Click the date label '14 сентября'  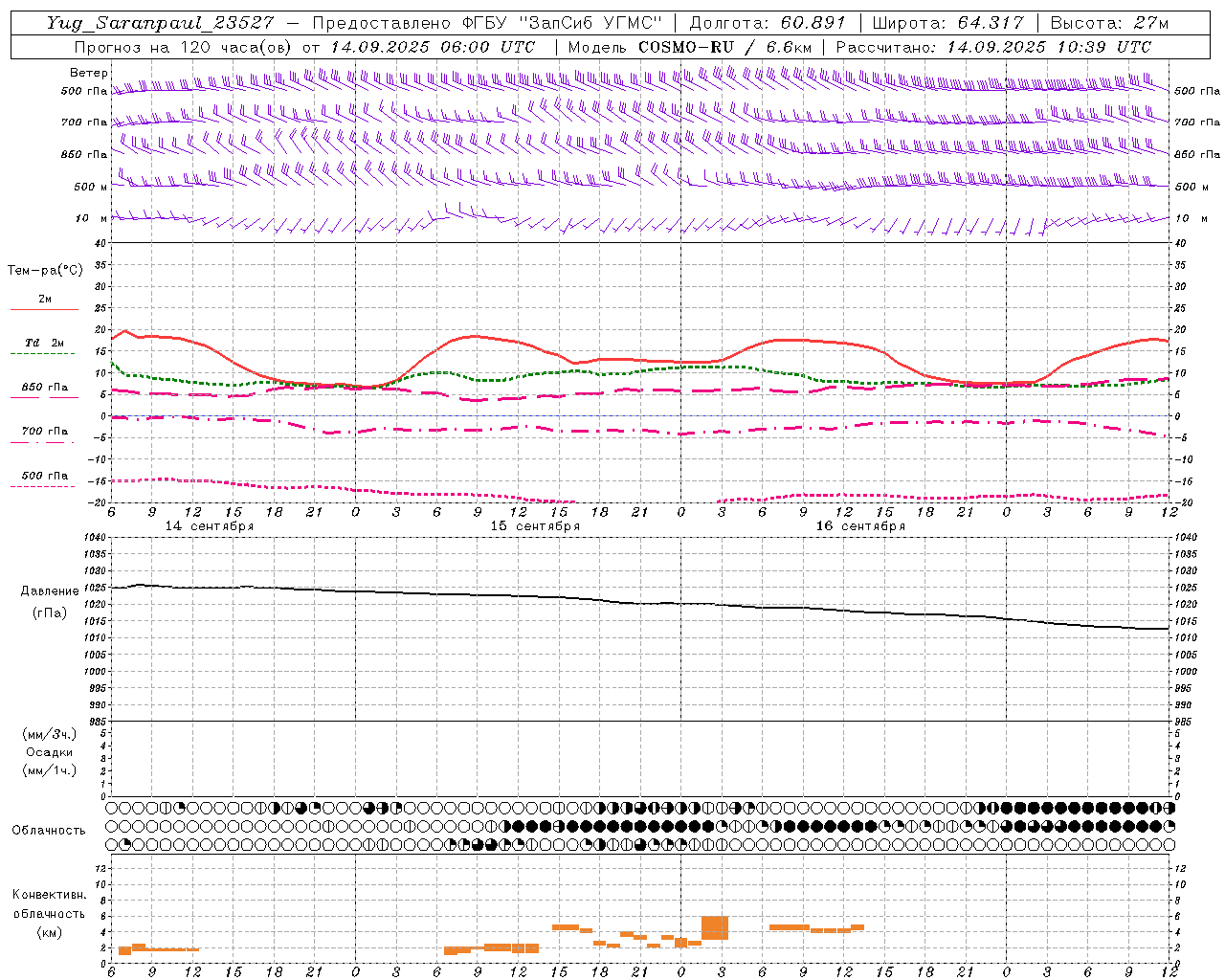210,526
